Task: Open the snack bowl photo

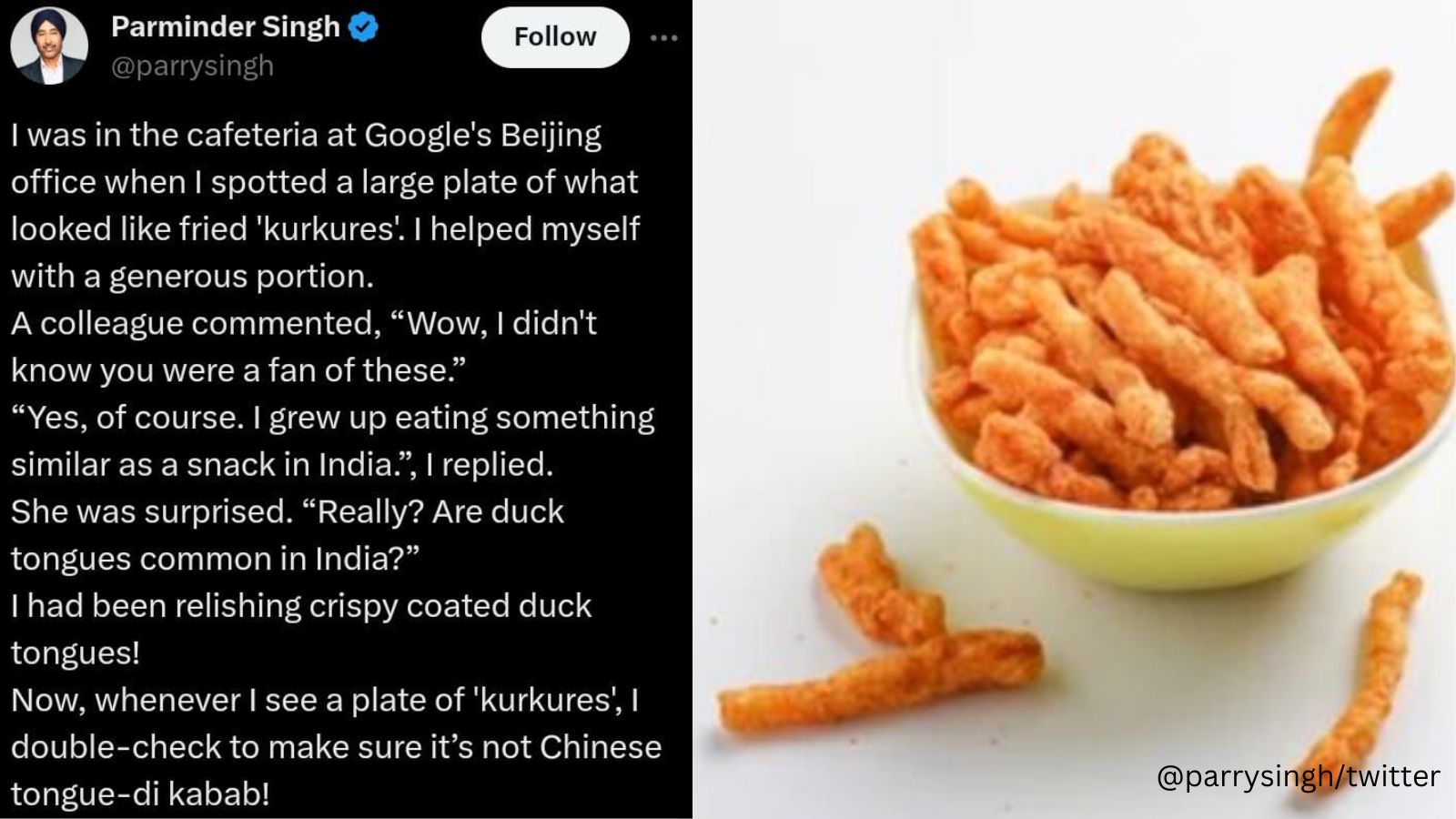Action: (1074, 409)
